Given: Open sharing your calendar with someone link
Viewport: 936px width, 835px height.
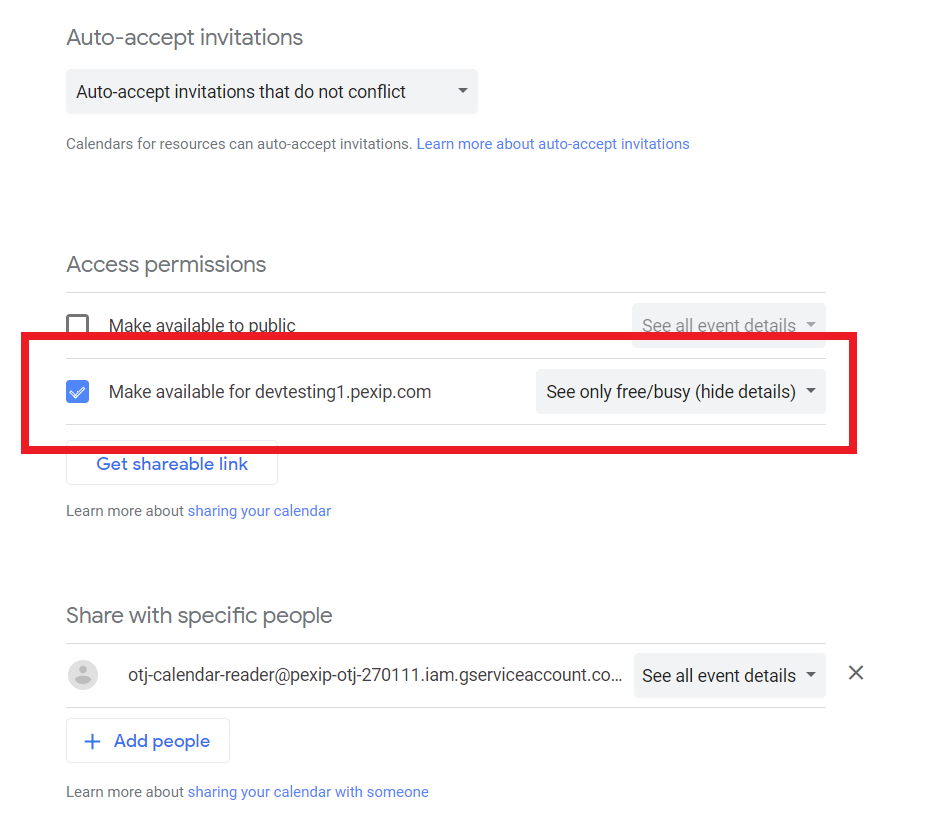Looking at the screenshot, I should [x=308, y=792].
